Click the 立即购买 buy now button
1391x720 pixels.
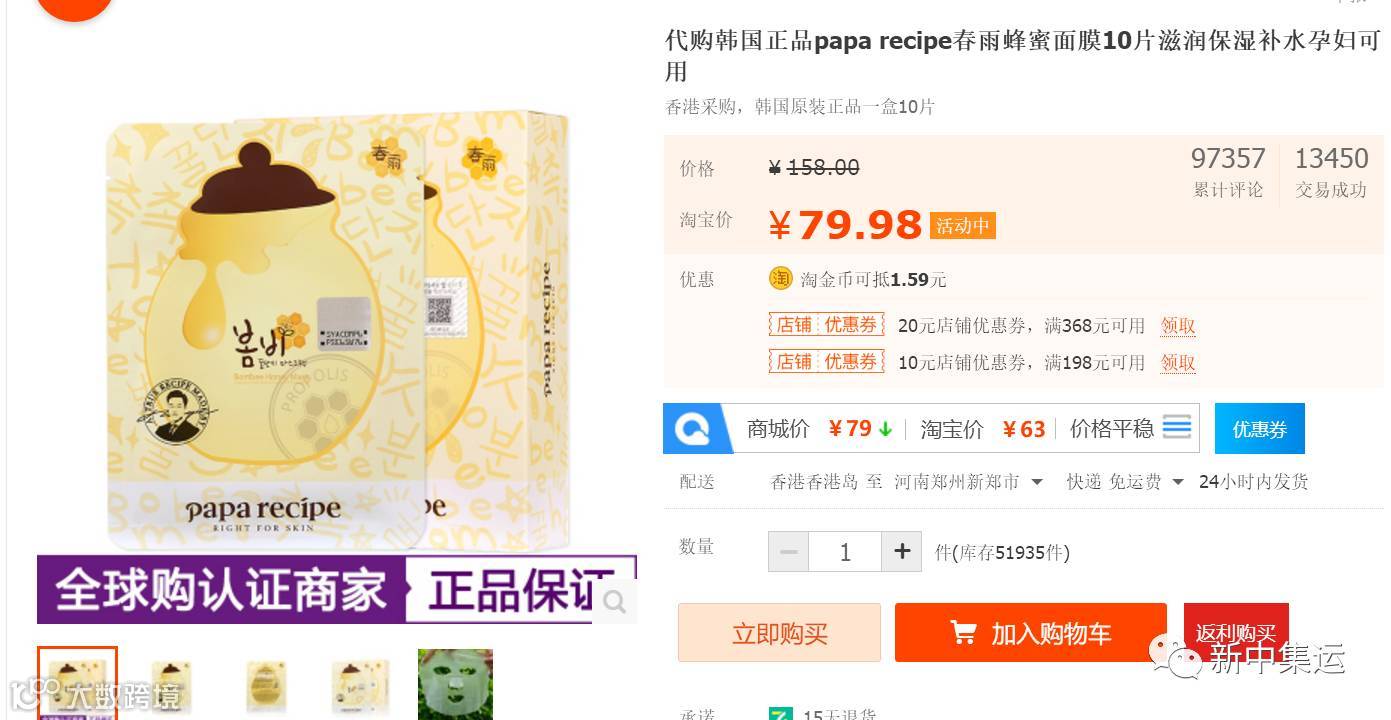779,633
